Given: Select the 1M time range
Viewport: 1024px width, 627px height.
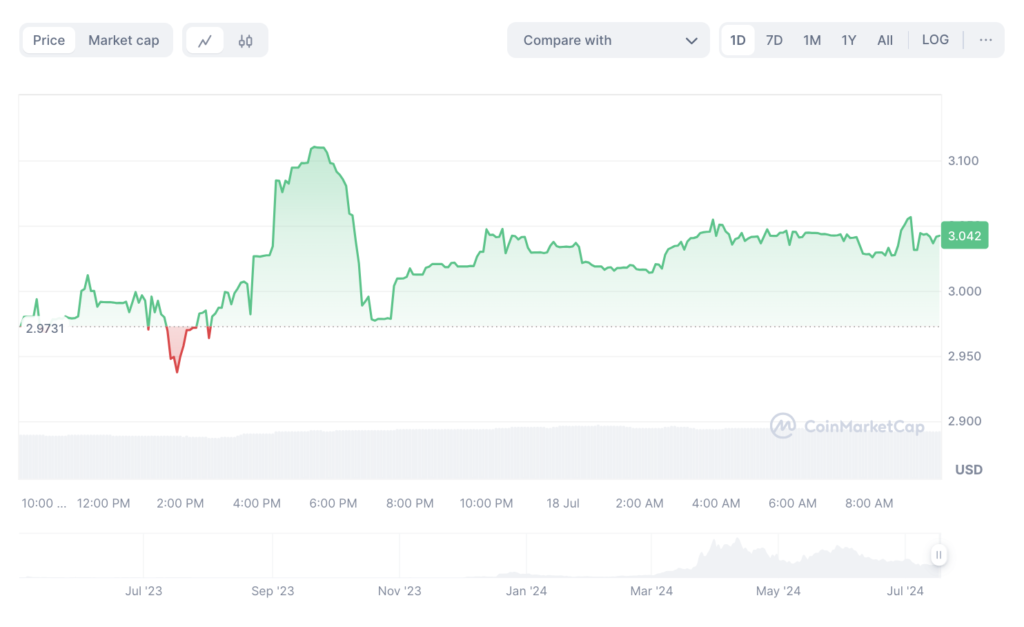Looking at the screenshot, I should (812, 40).
